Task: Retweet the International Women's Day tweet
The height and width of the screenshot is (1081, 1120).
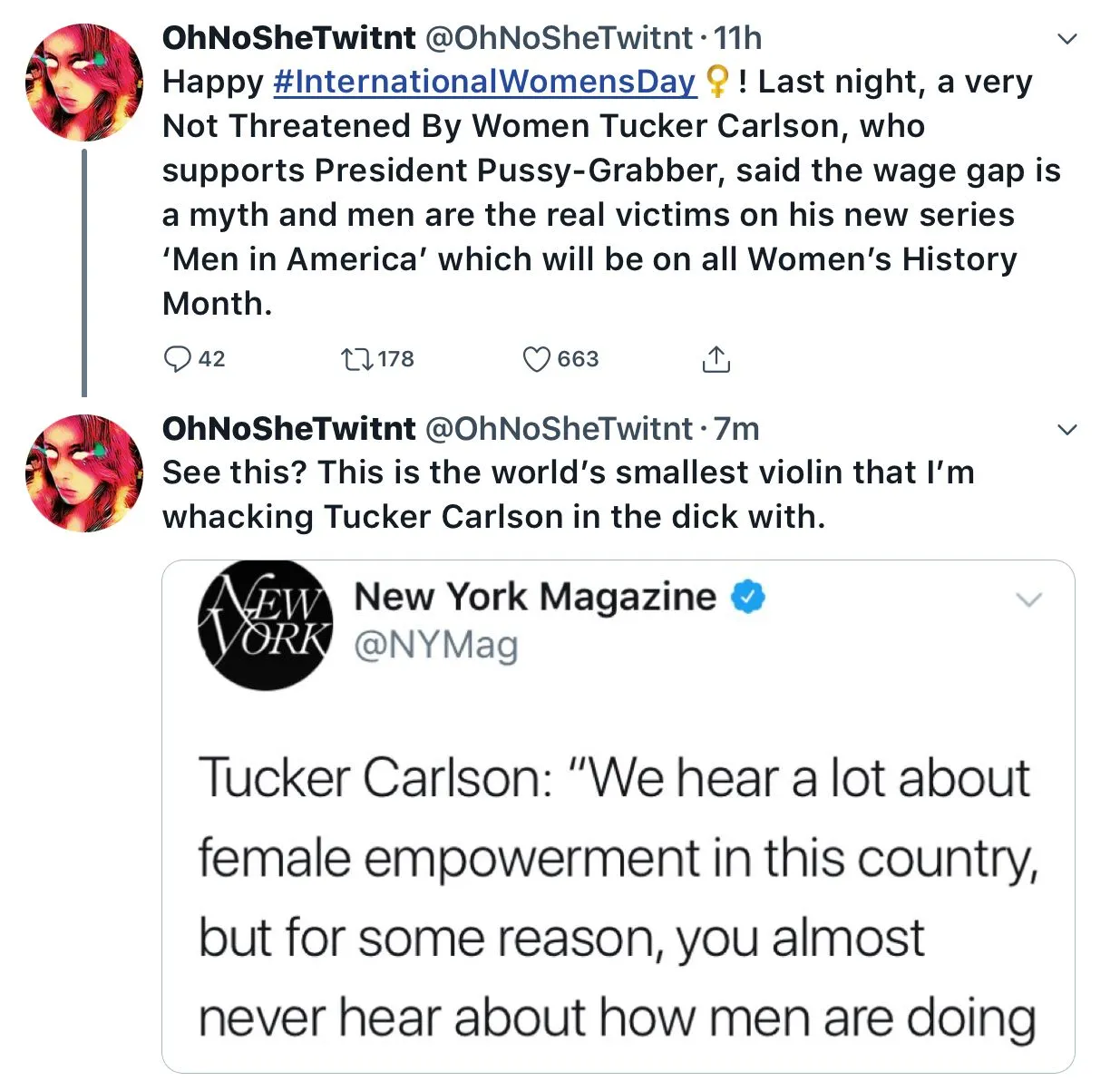Action: click(x=356, y=359)
